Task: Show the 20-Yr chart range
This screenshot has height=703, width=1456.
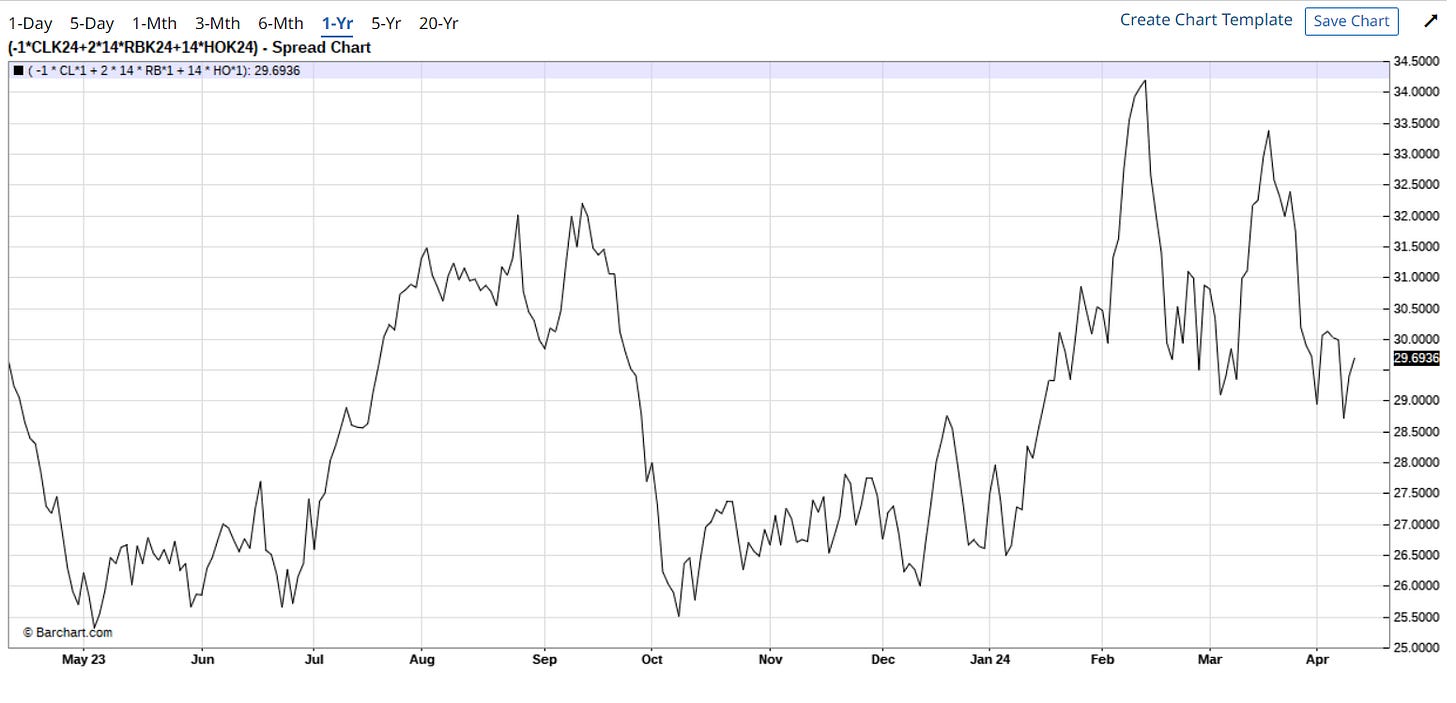Action: click(438, 23)
